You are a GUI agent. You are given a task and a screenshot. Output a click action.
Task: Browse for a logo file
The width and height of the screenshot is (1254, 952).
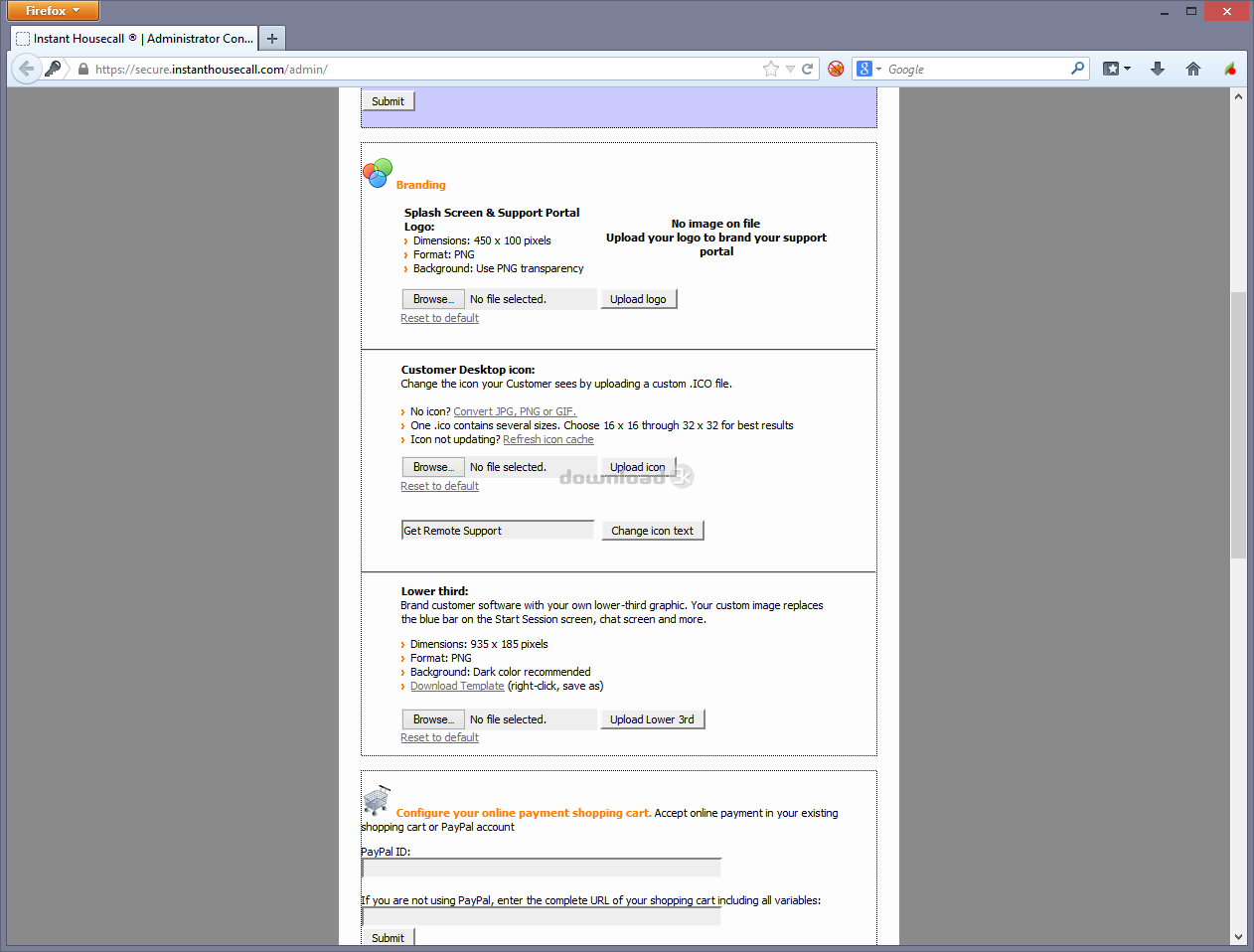(433, 299)
